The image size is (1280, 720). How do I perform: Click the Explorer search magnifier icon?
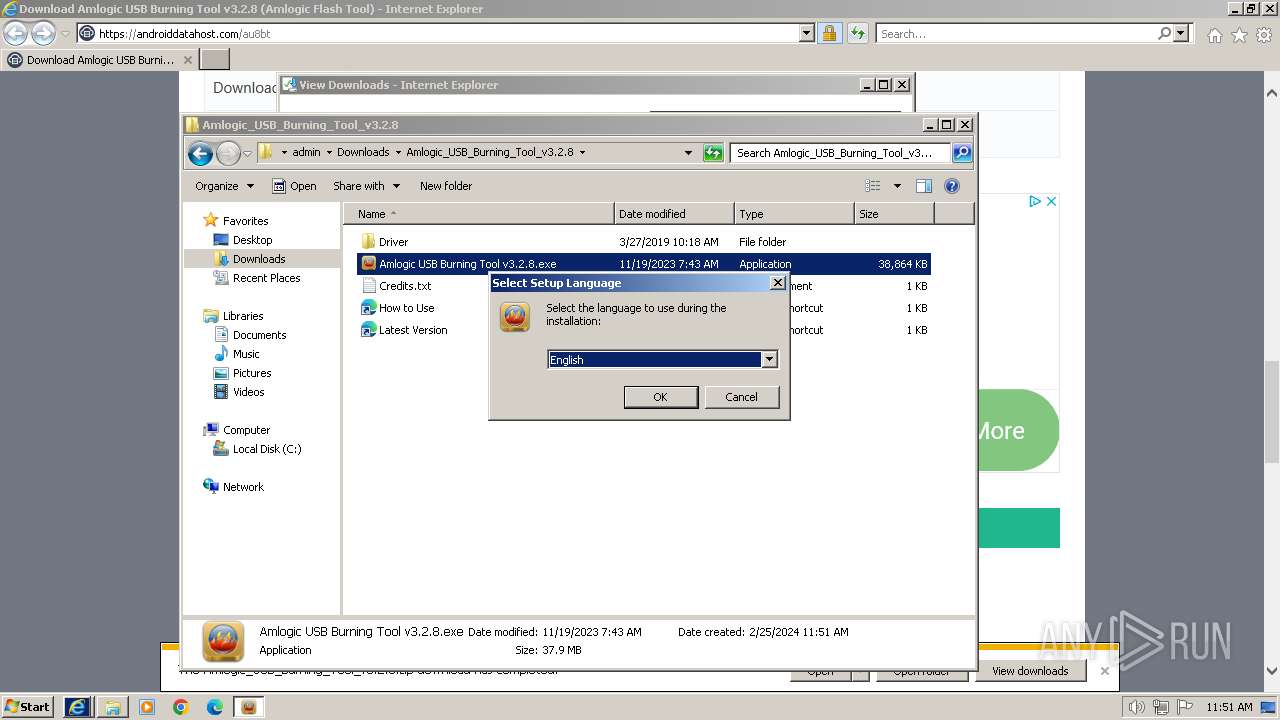click(x=962, y=153)
